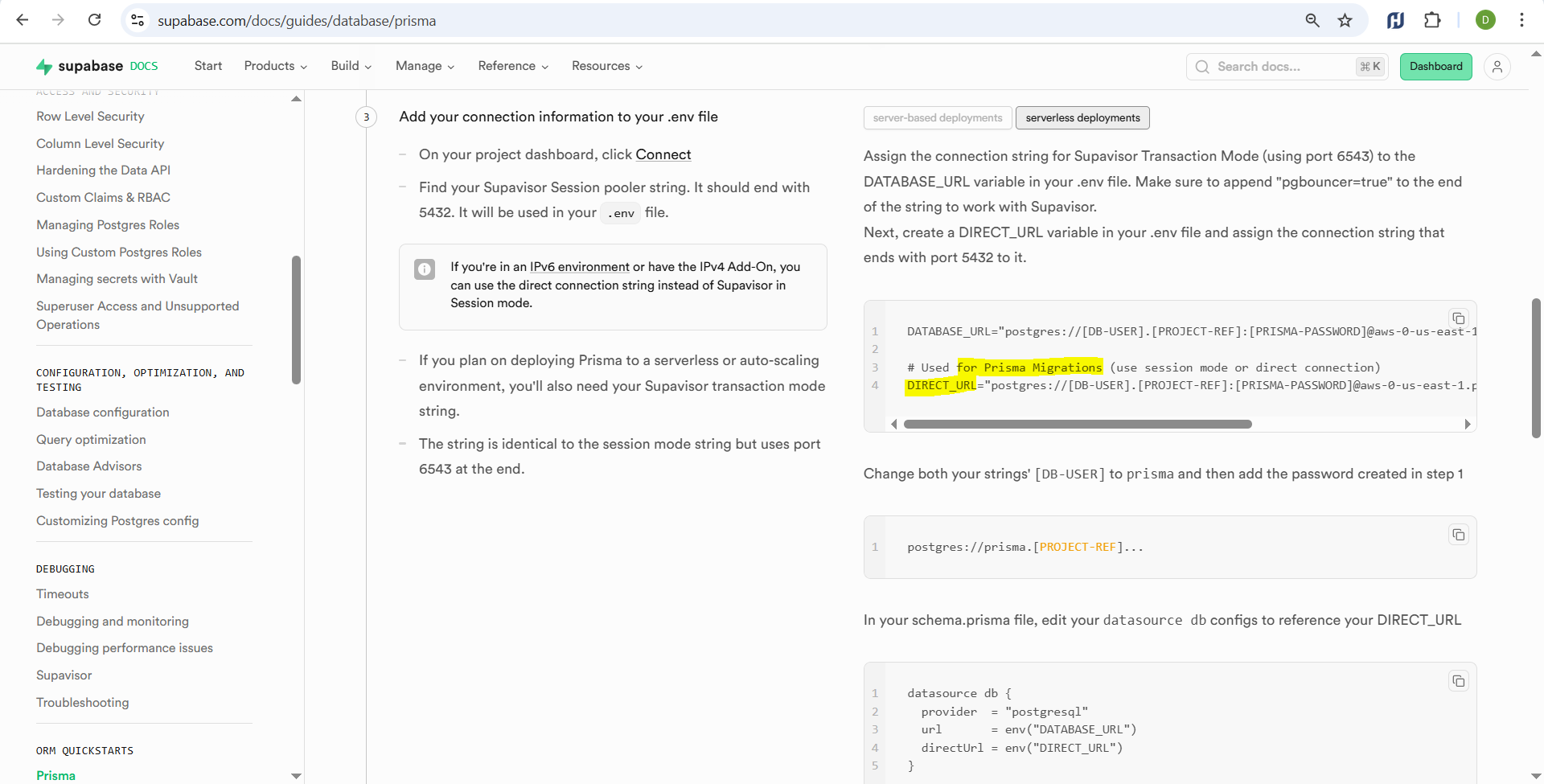
Task: Click the DOCS label link
Action: [x=144, y=66]
